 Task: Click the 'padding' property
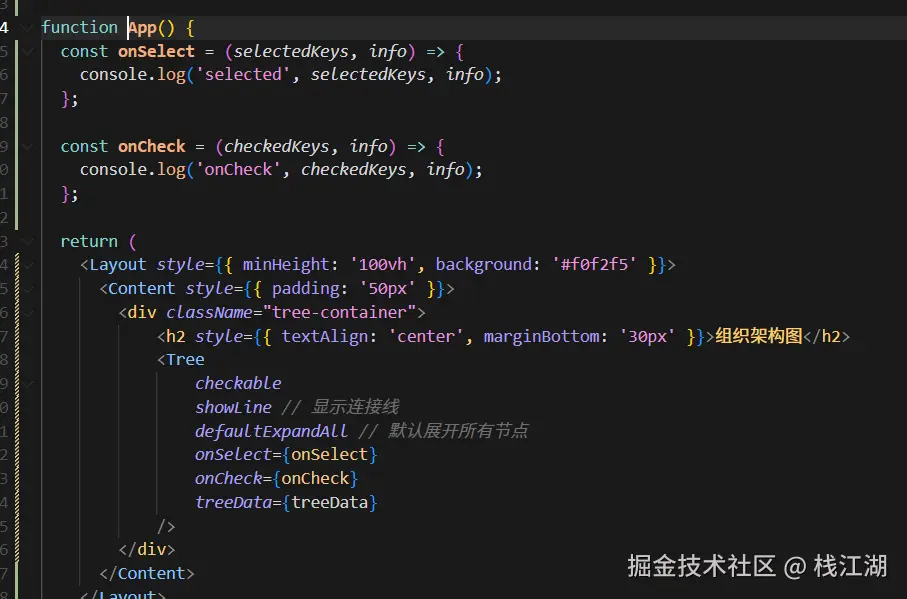pyautogui.click(x=305, y=289)
